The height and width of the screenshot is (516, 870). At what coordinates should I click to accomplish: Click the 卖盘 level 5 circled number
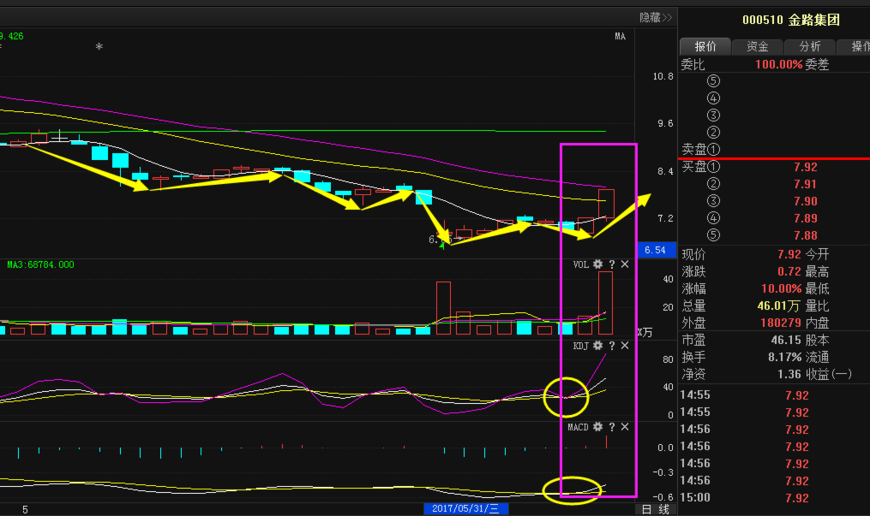pyautogui.click(x=714, y=81)
